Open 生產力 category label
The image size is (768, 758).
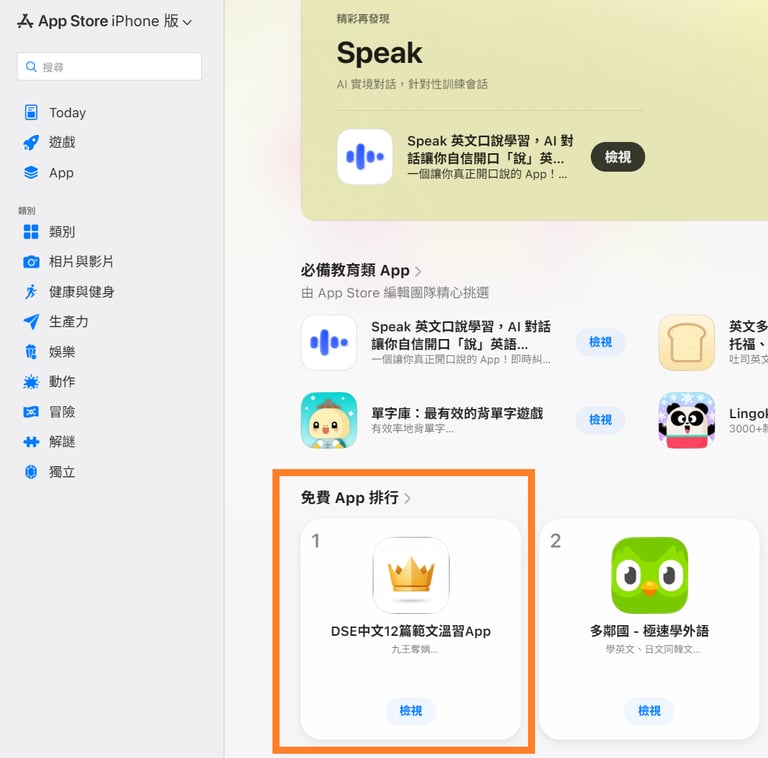point(69,322)
